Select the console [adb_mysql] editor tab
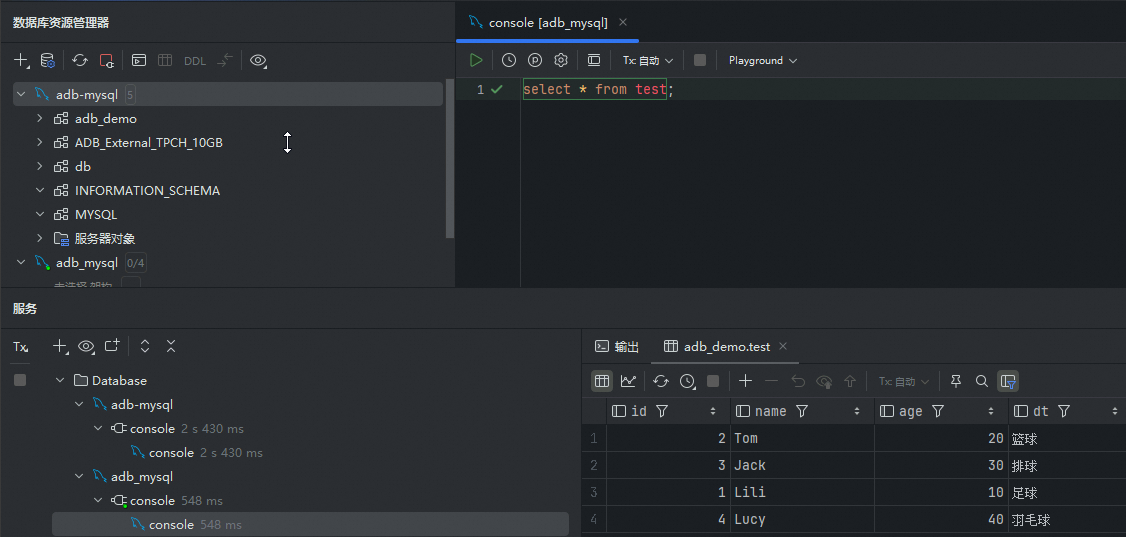The width and height of the screenshot is (1126, 537). tap(548, 22)
